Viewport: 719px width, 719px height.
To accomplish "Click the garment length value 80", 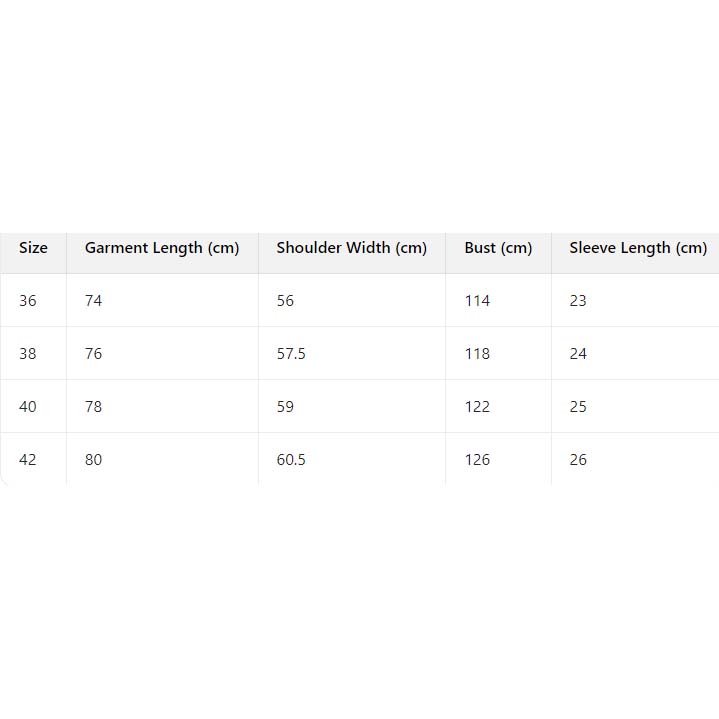I will click(x=93, y=460).
